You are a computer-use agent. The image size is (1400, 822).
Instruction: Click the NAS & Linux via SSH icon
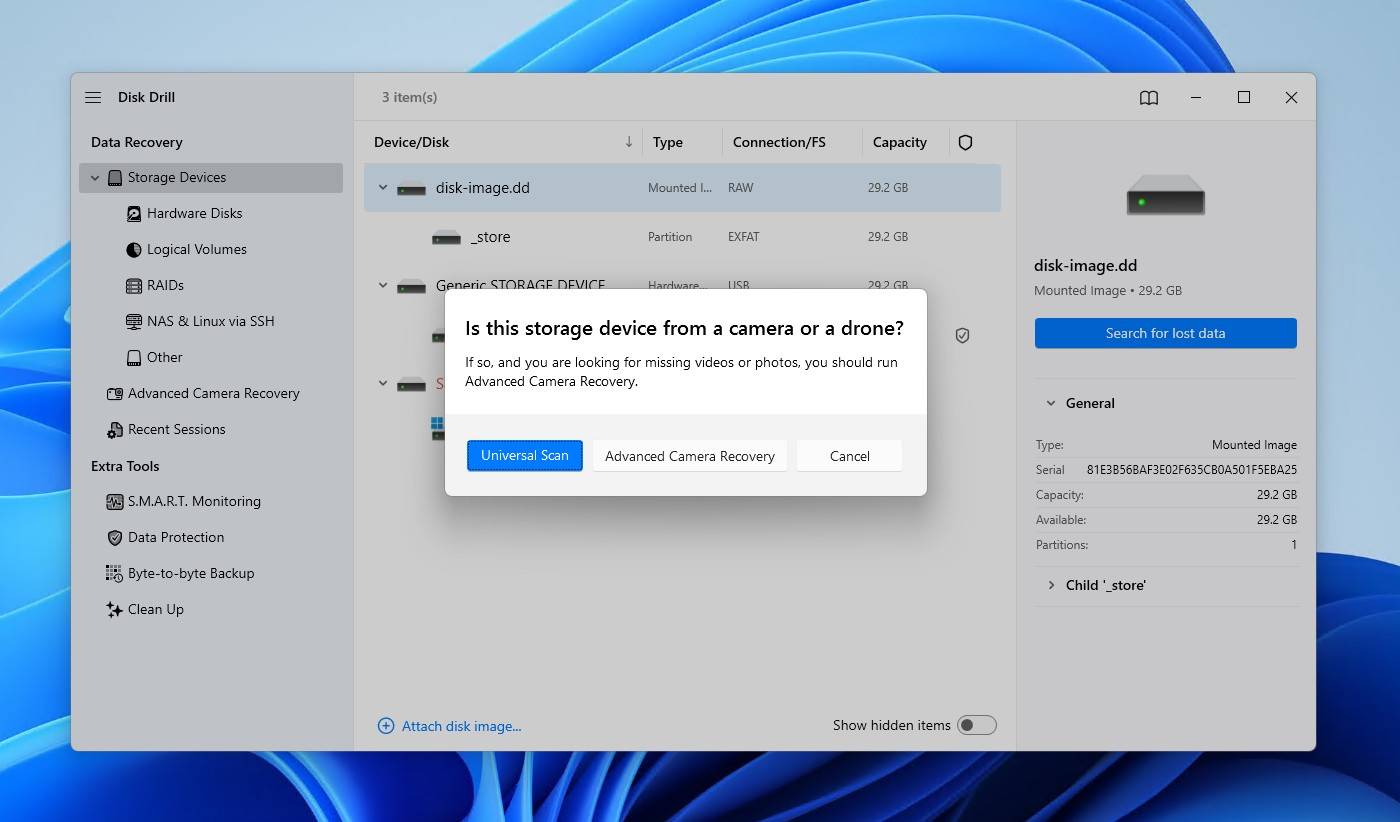tap(134, 322)
